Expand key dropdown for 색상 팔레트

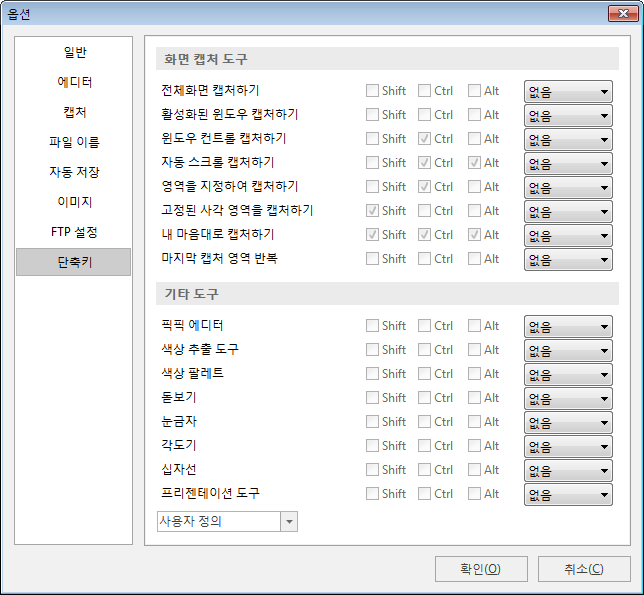(568, 374)
